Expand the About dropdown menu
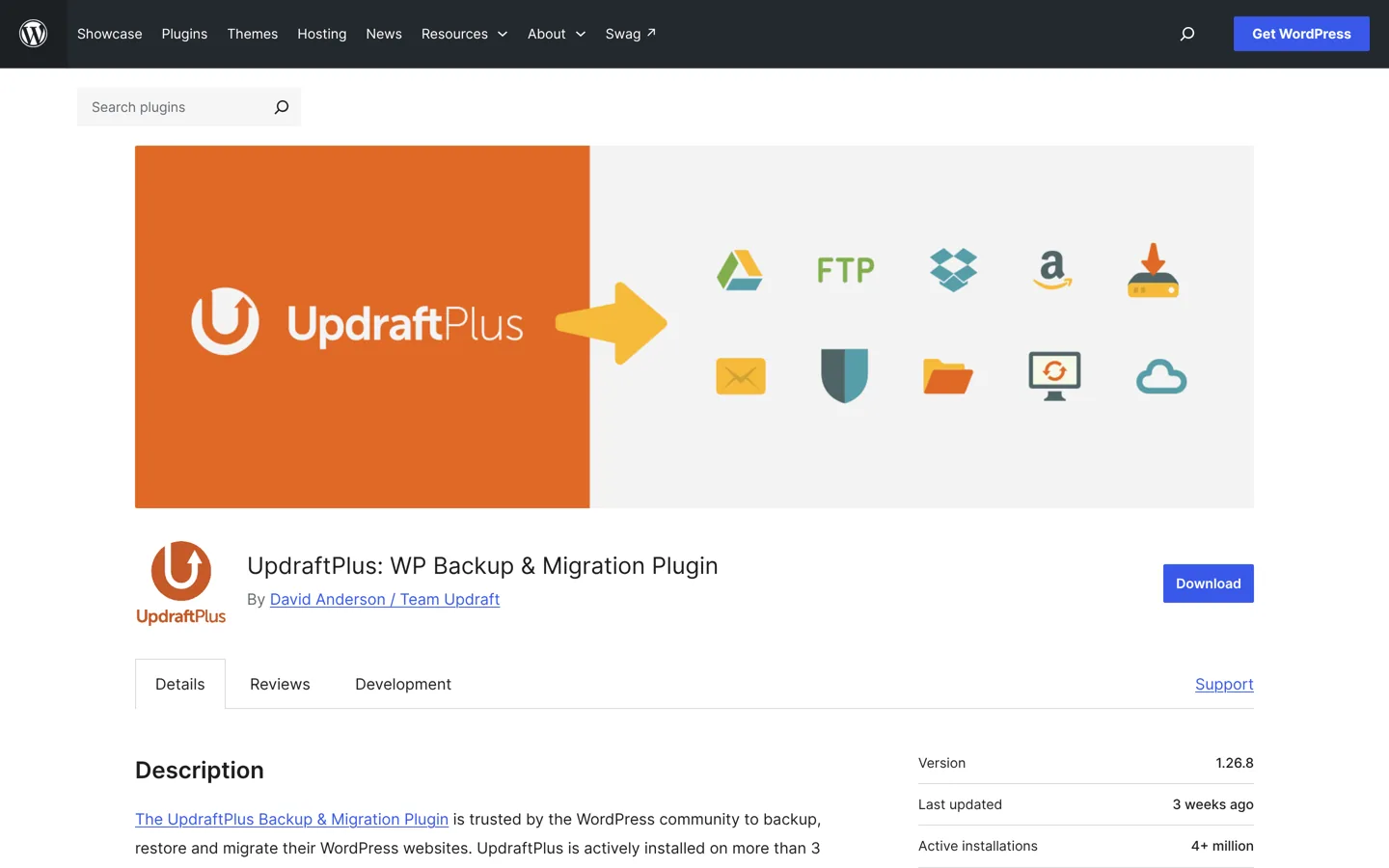 pyautogui.click(x=557, y=34)
